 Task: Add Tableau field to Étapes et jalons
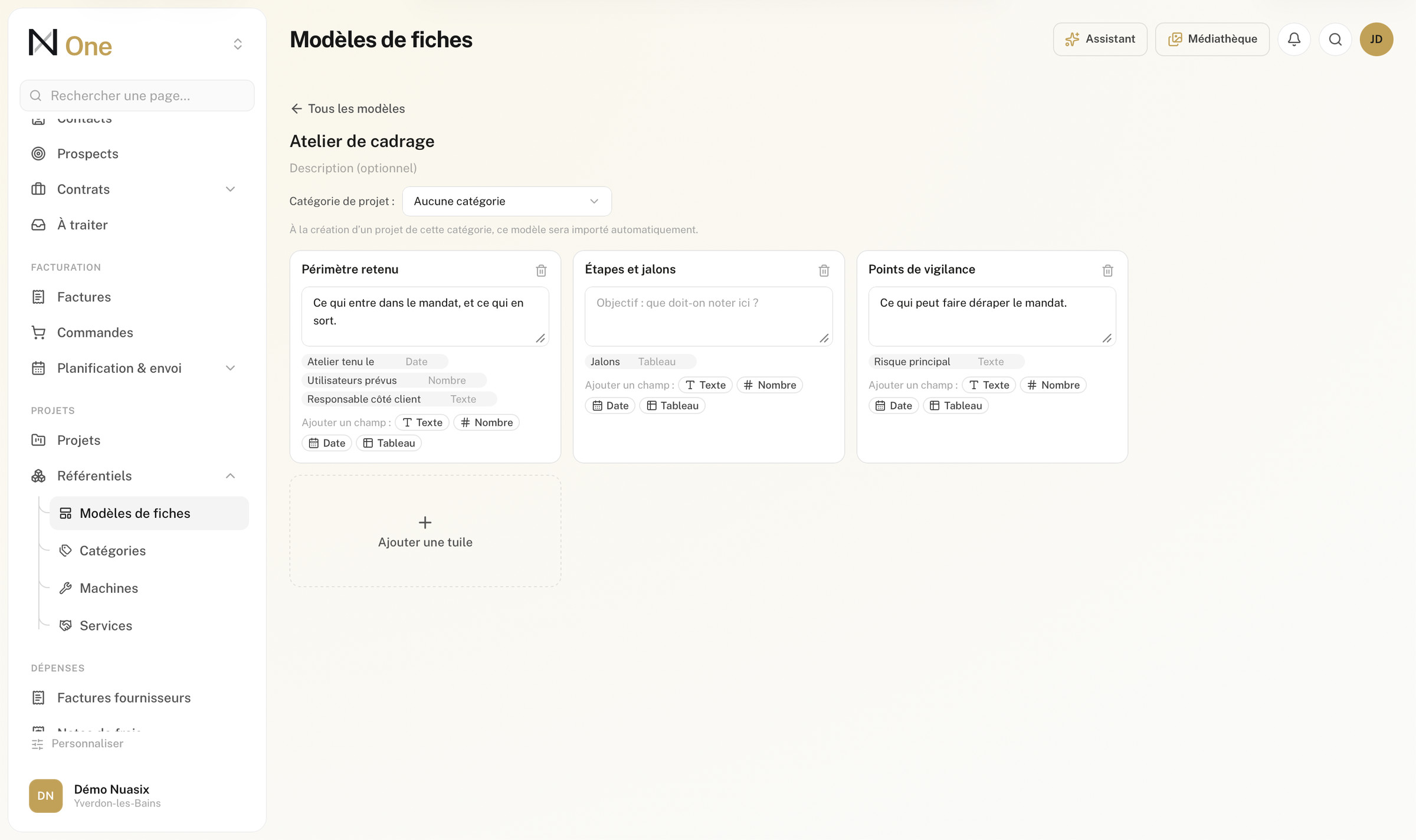672,405
